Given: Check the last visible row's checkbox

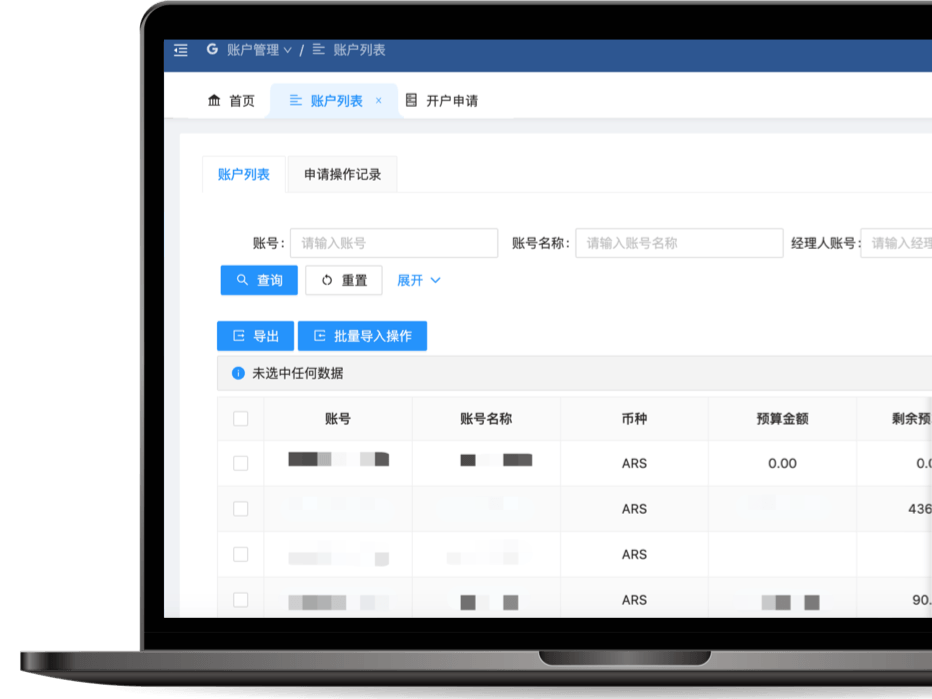Looking at the screenshot, I should pos(240,599).
